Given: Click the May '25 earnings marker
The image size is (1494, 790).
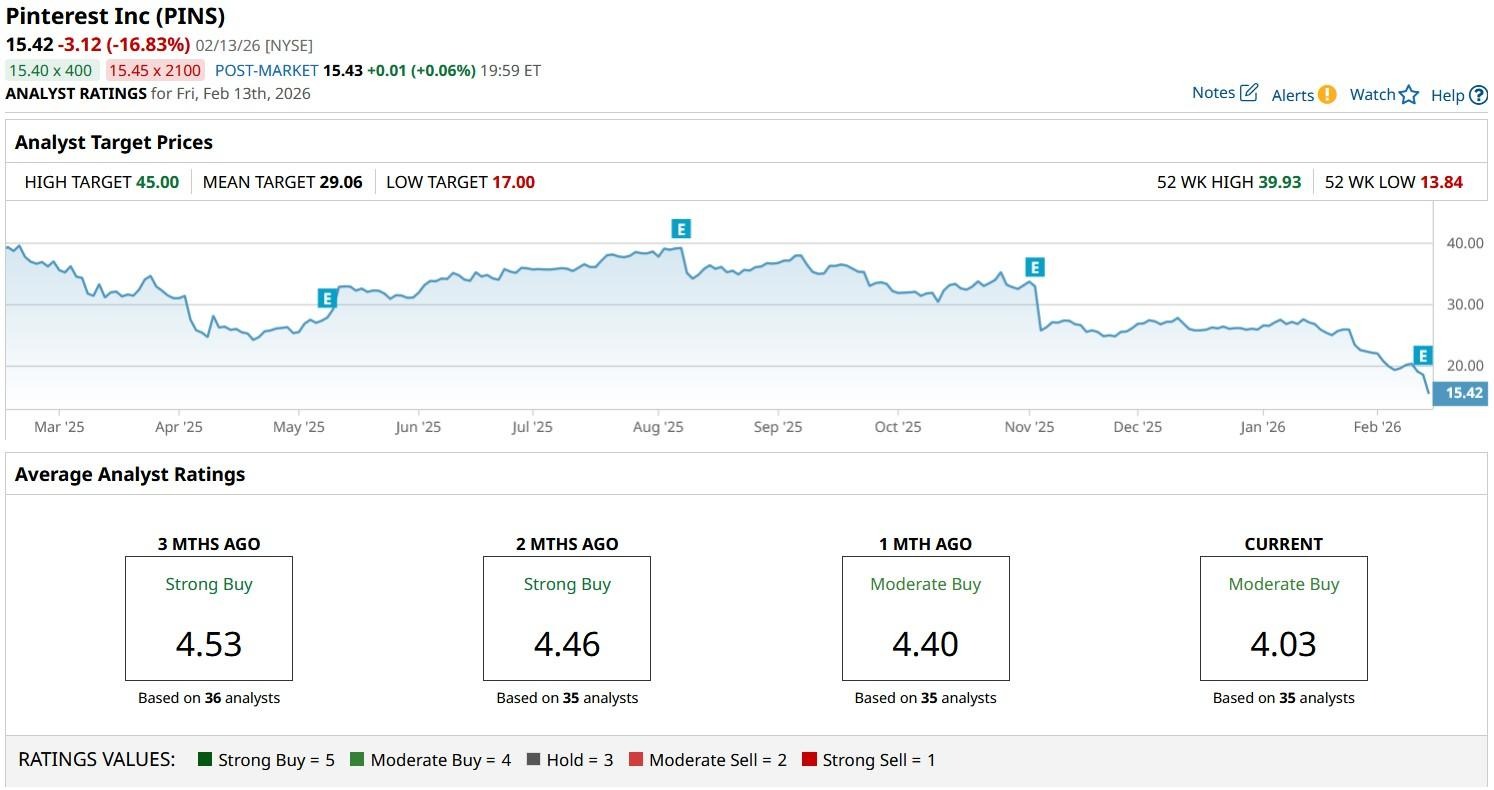Looking at the screenshot, I should click(x=327, y=298).
